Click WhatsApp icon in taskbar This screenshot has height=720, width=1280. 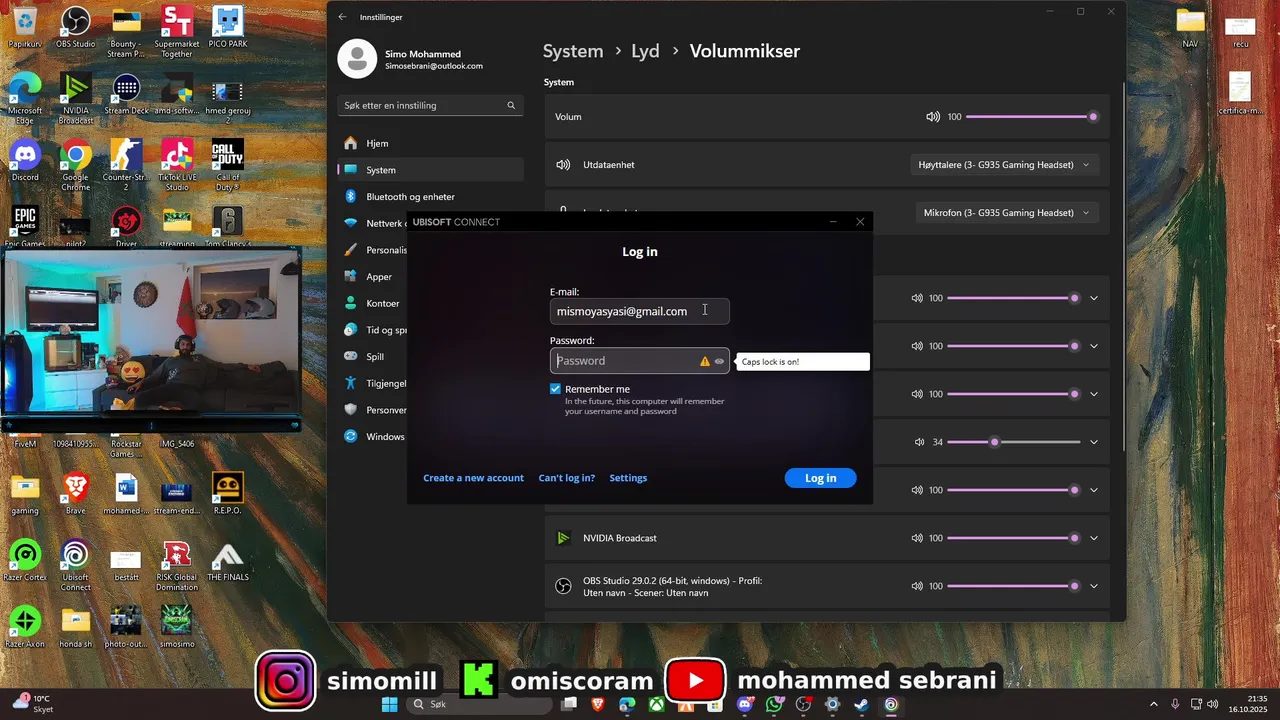(775, 705)
